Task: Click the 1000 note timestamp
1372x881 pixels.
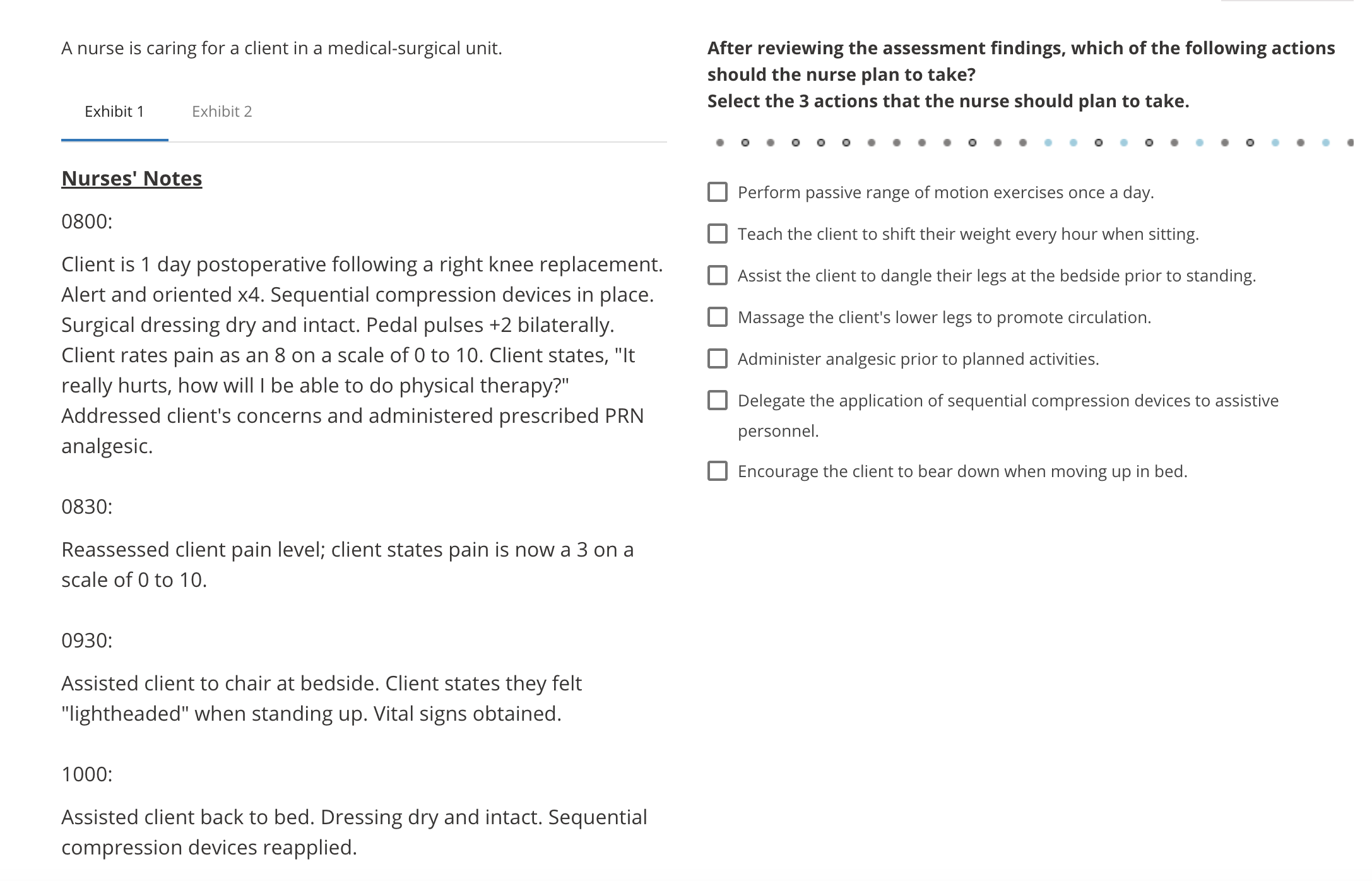Action: pyautogui.click(x=87, y=774)
